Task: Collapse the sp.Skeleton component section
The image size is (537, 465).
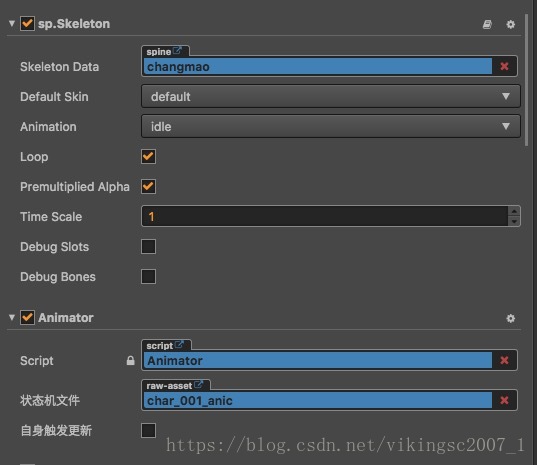Action: tap(12, 24)
